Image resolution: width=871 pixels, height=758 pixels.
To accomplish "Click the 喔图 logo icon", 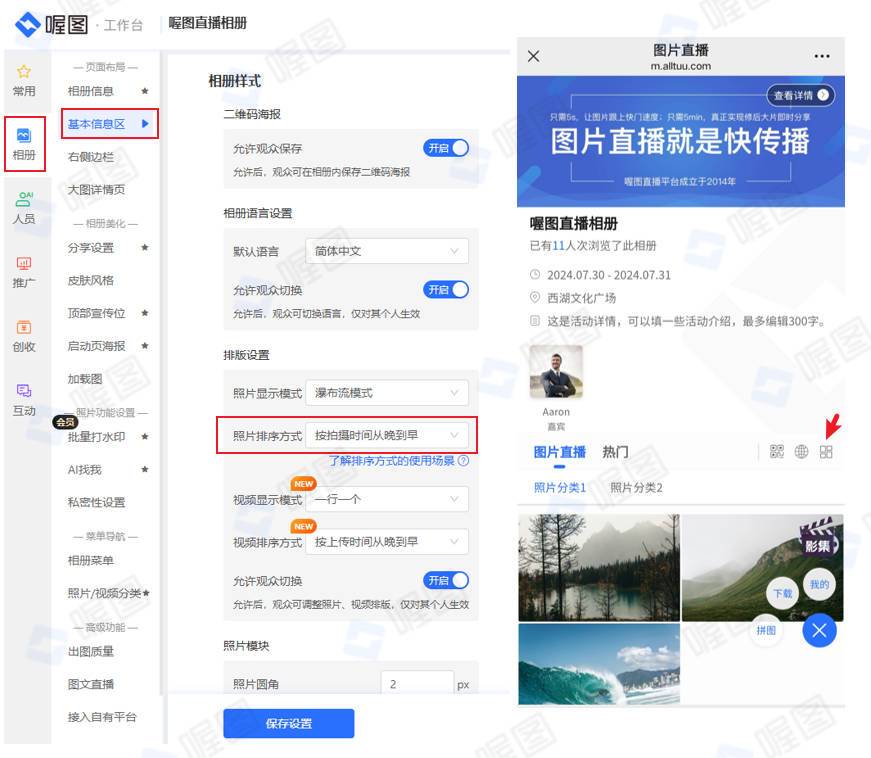I will [x=28, y=24].
